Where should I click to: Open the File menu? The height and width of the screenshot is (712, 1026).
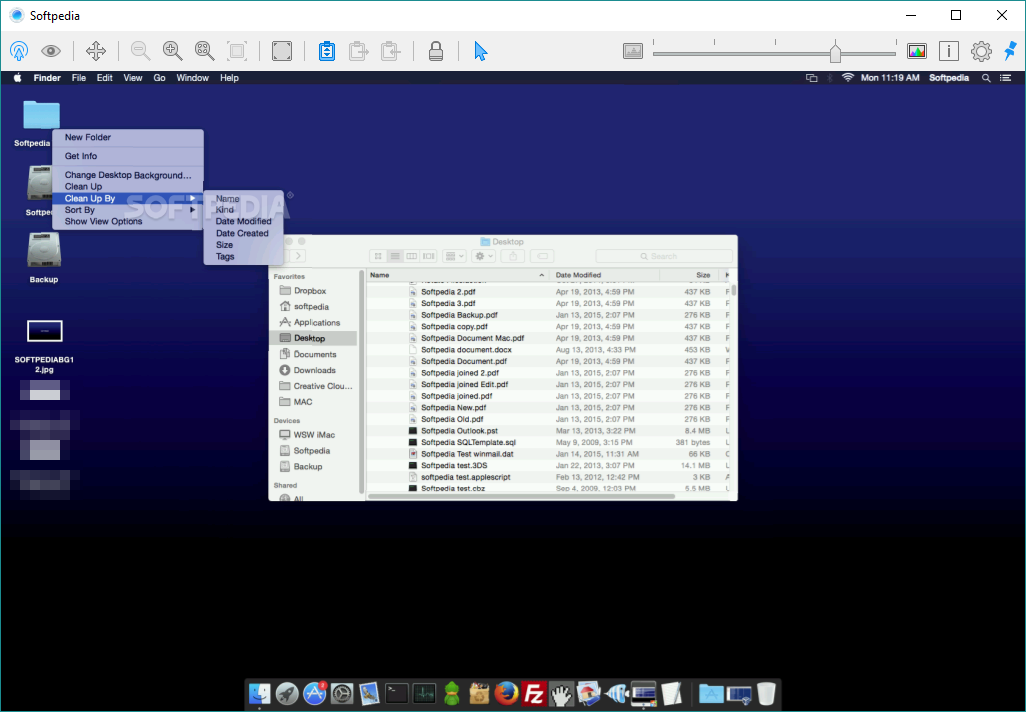(79, 77)
